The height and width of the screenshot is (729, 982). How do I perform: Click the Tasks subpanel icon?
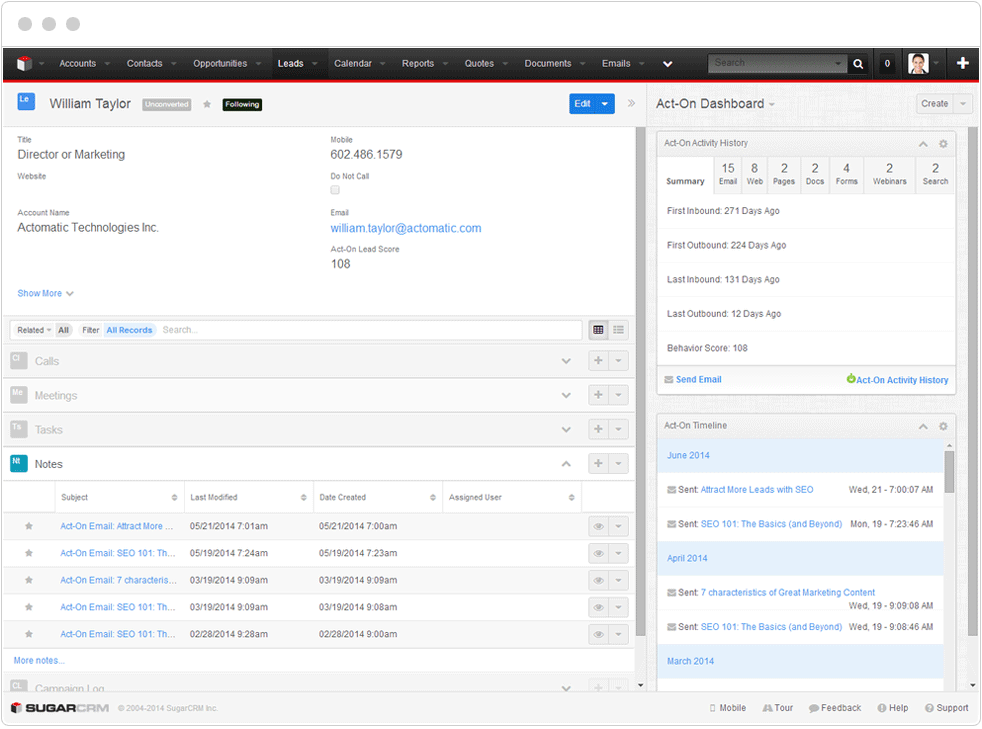(x=19, y=430)
